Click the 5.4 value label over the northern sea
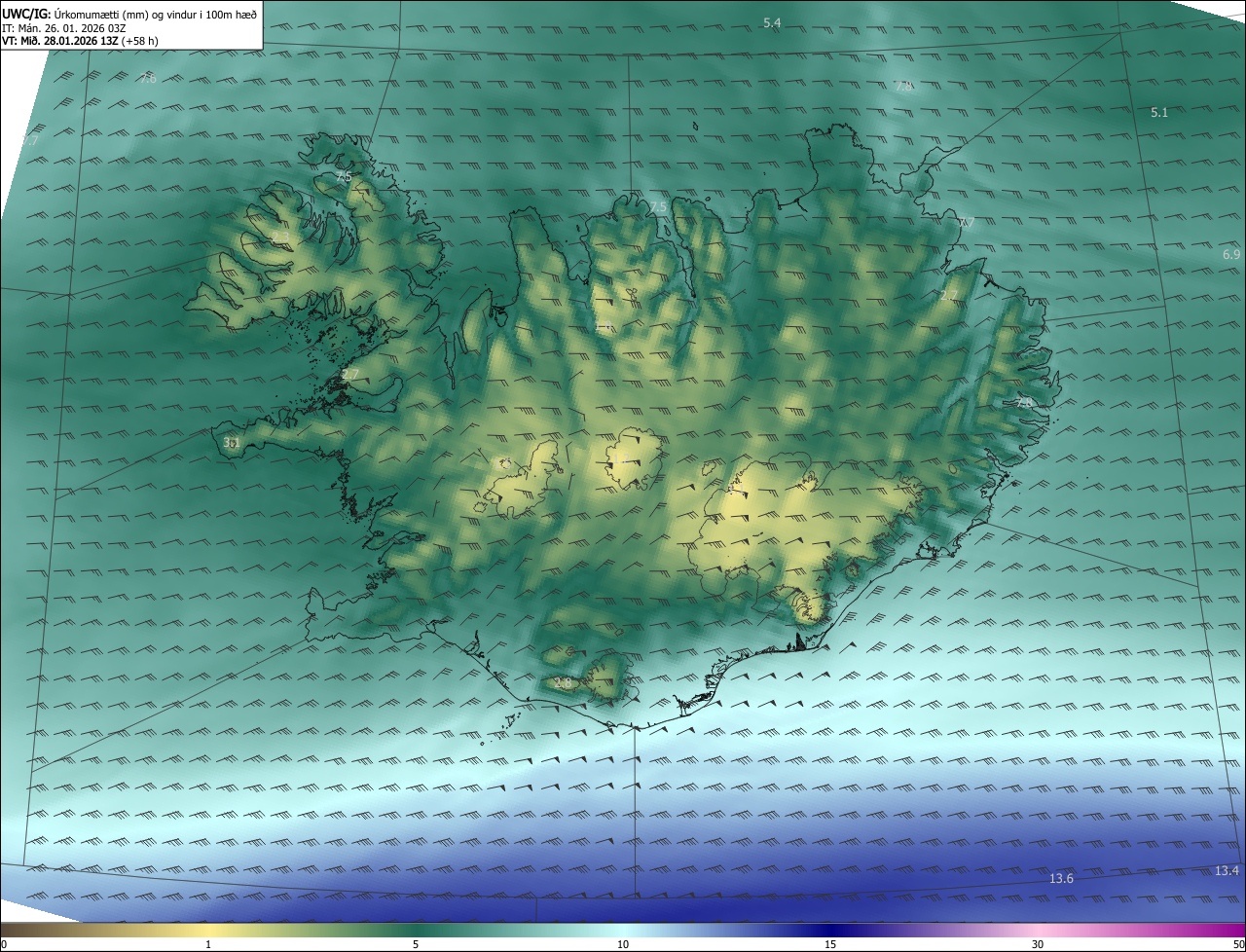Viewport: 1246px width, 952px height. [x=772, y=22]
